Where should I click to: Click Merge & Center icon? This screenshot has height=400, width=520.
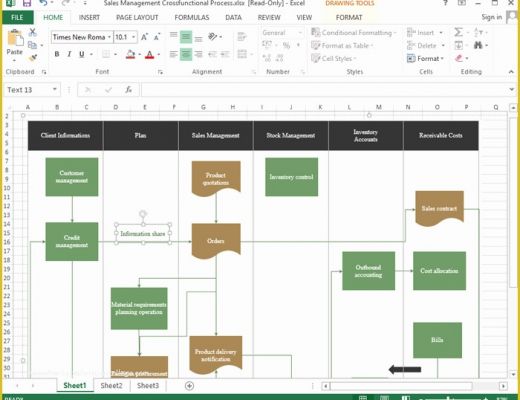click(242, 54)
